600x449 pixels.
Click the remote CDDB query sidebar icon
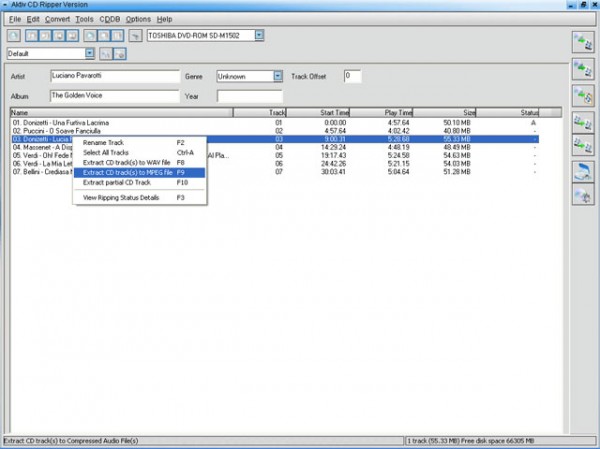click(580, 172)
